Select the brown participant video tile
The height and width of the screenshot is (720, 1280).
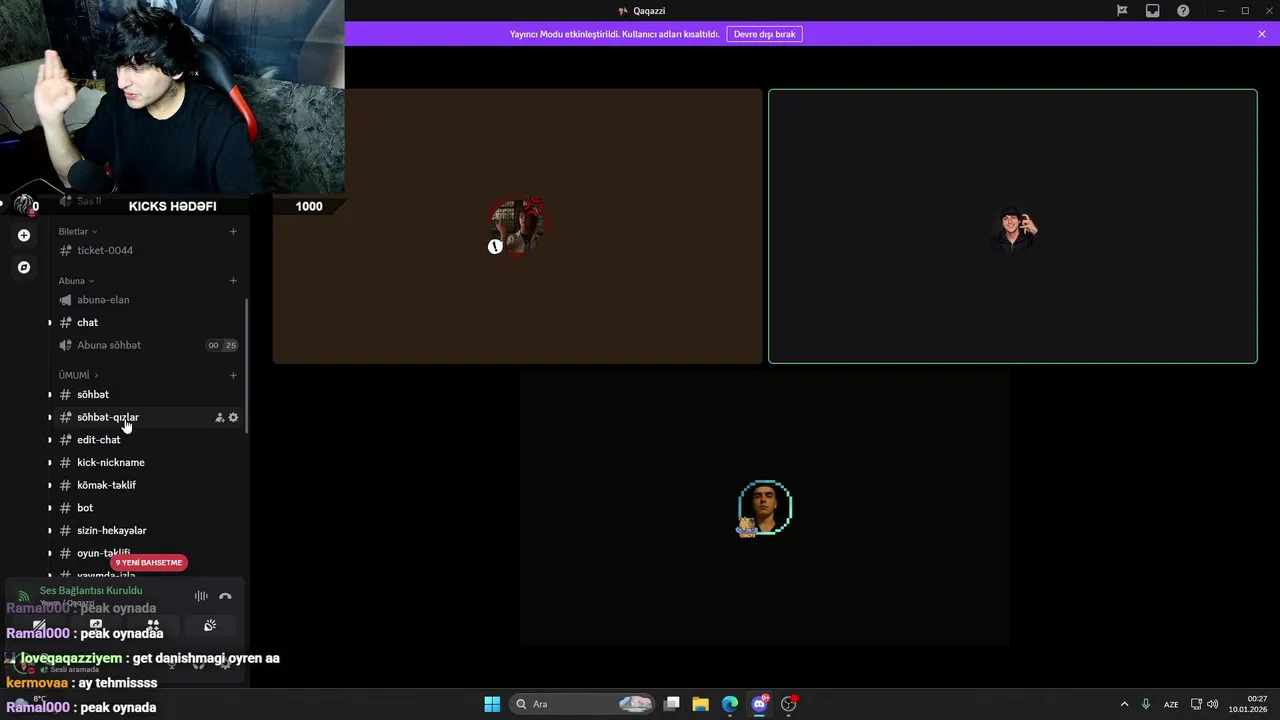click(517, 226)
